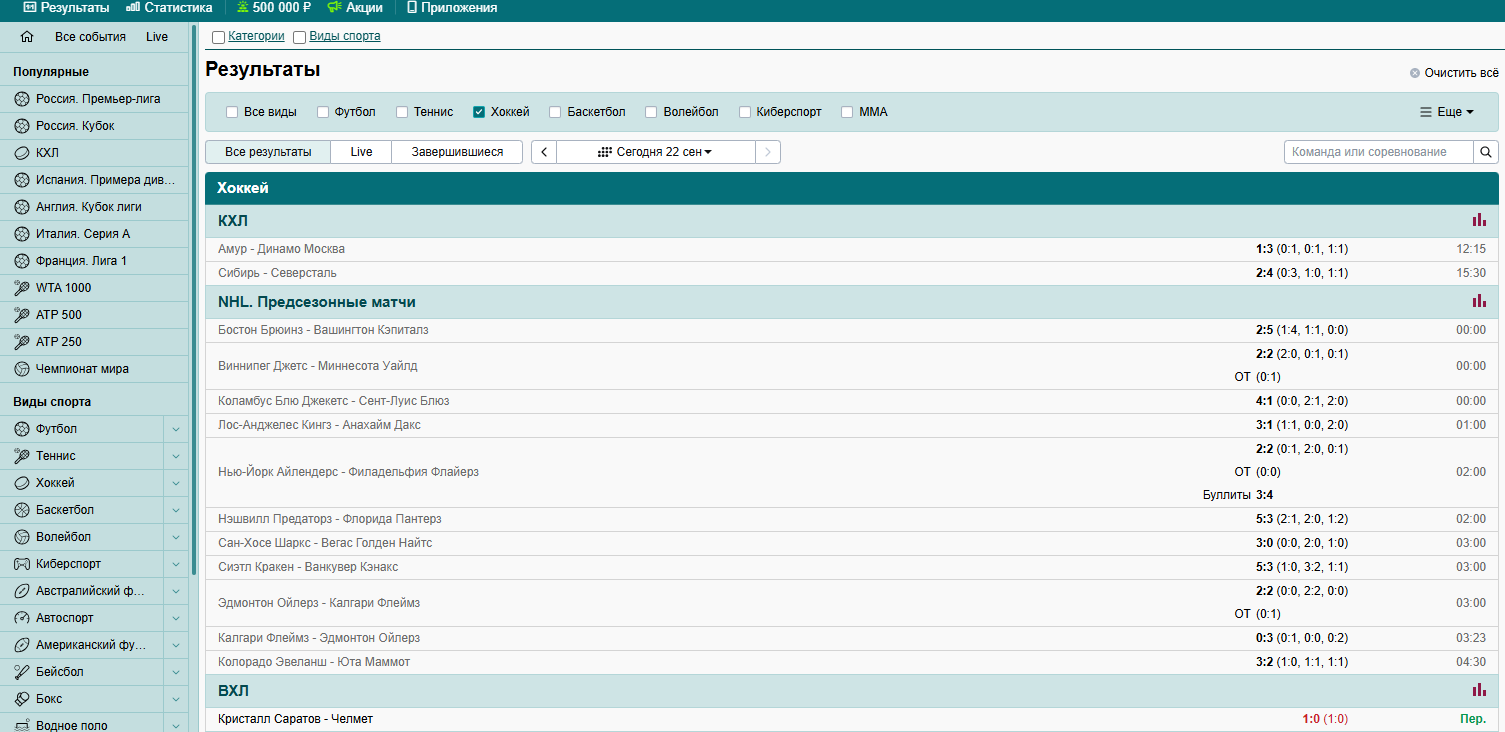
Task: Uncheck the Хоккей checkbox
Action: [479, 112]
